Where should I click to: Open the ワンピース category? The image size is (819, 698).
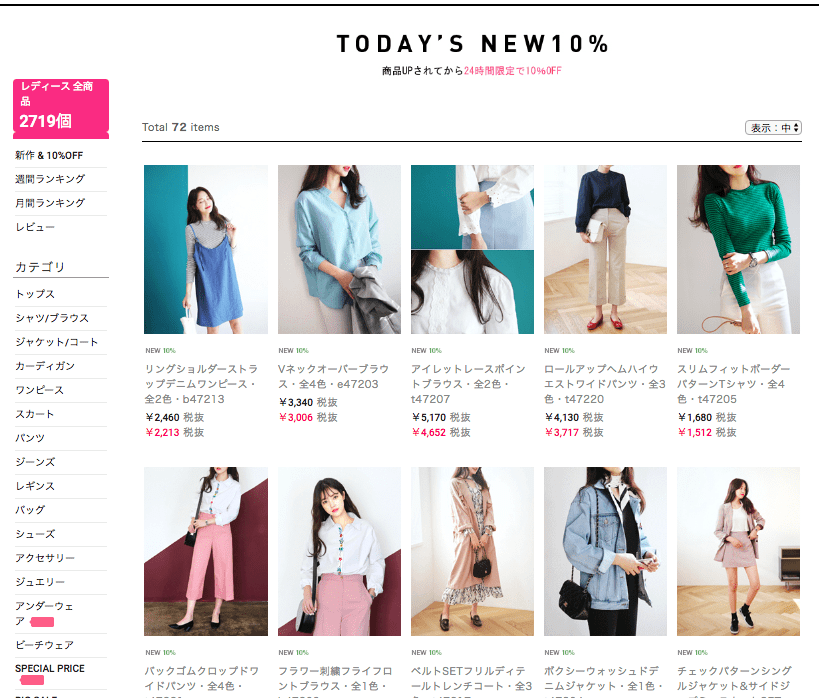point(40,390)
